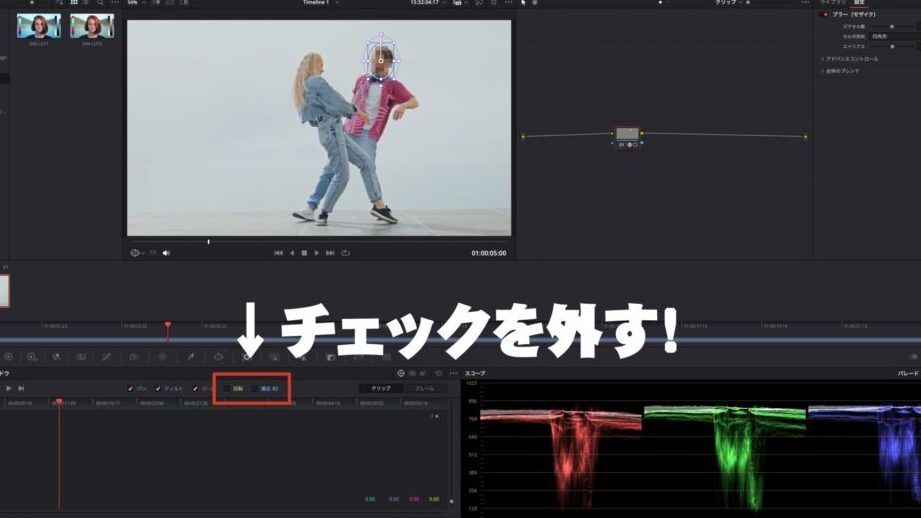The width and height of the screenshot is (921, 518).
Task: Adjust the third mosaic parameter slider handle
Action: [x=892, y=46]
